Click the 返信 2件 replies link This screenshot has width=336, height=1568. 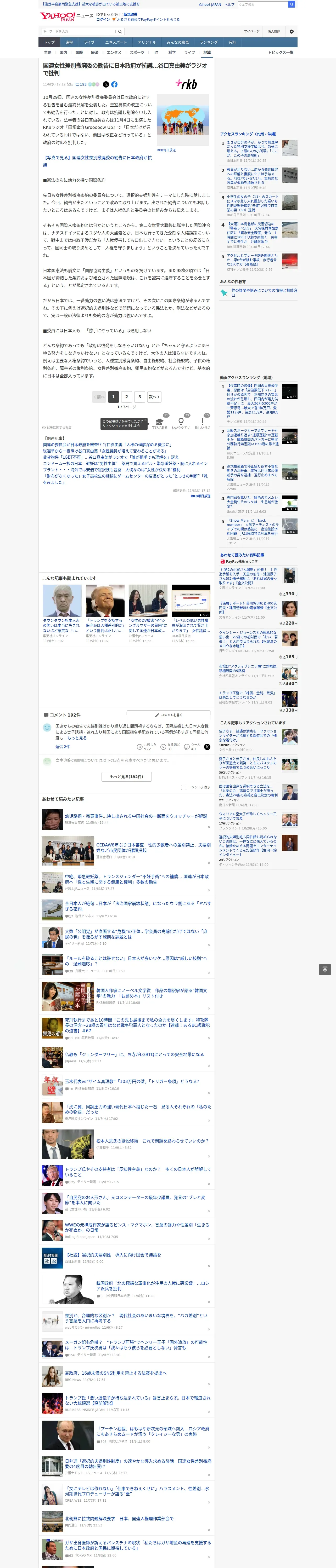tap(63, 746)
